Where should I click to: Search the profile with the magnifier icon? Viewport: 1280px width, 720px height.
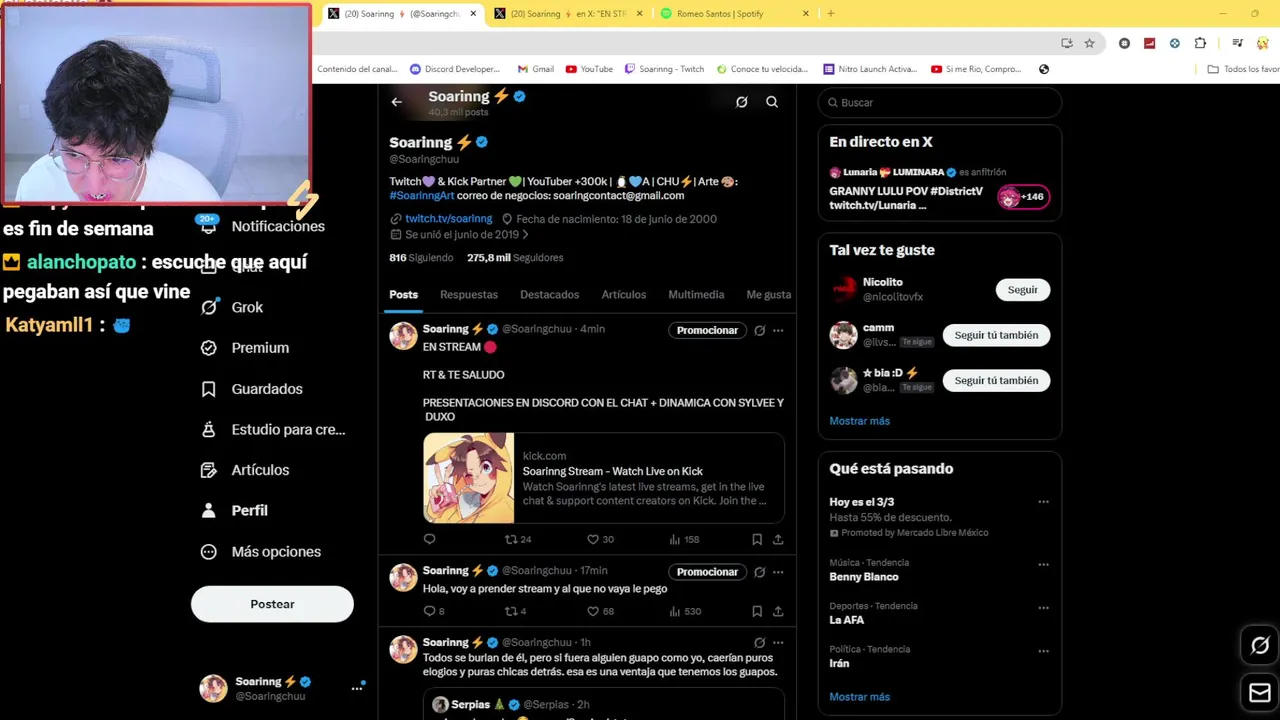pyautogui.click(x=772, y=102)
